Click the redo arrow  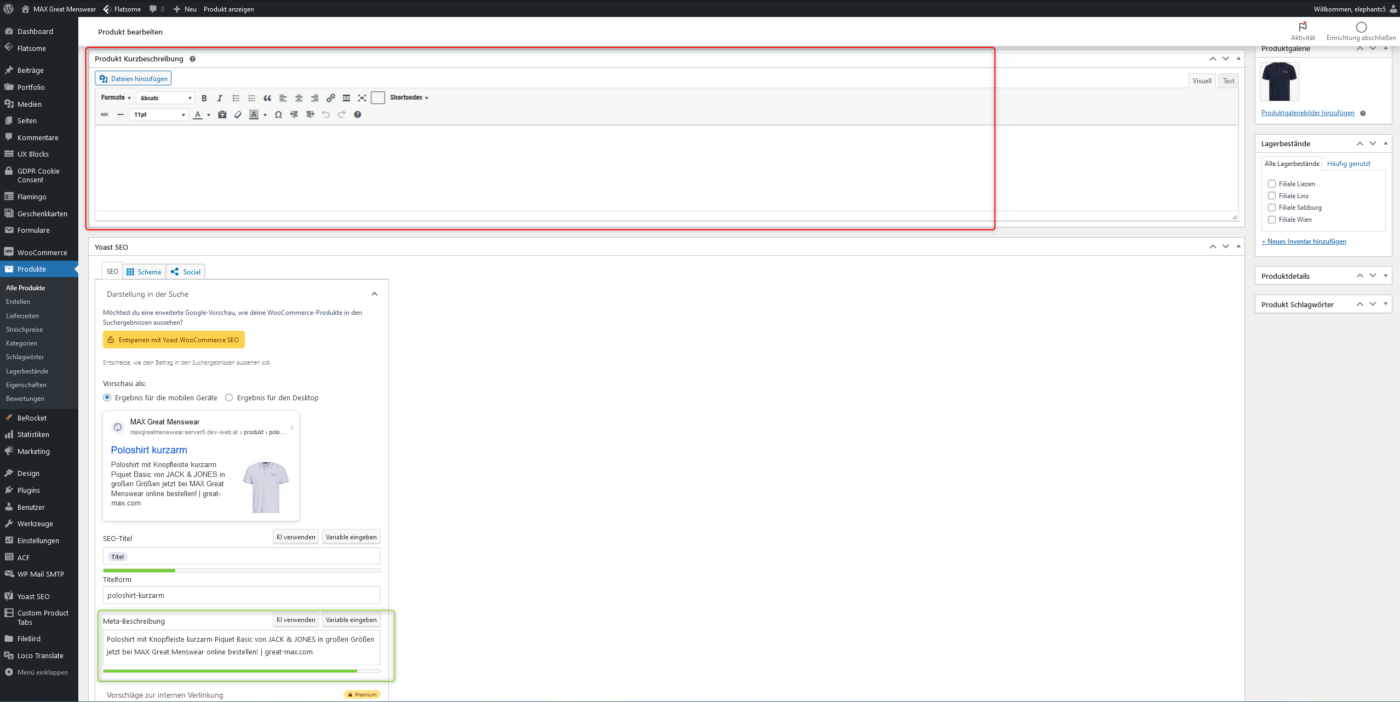pyautogui.click(x=341, y=115)
